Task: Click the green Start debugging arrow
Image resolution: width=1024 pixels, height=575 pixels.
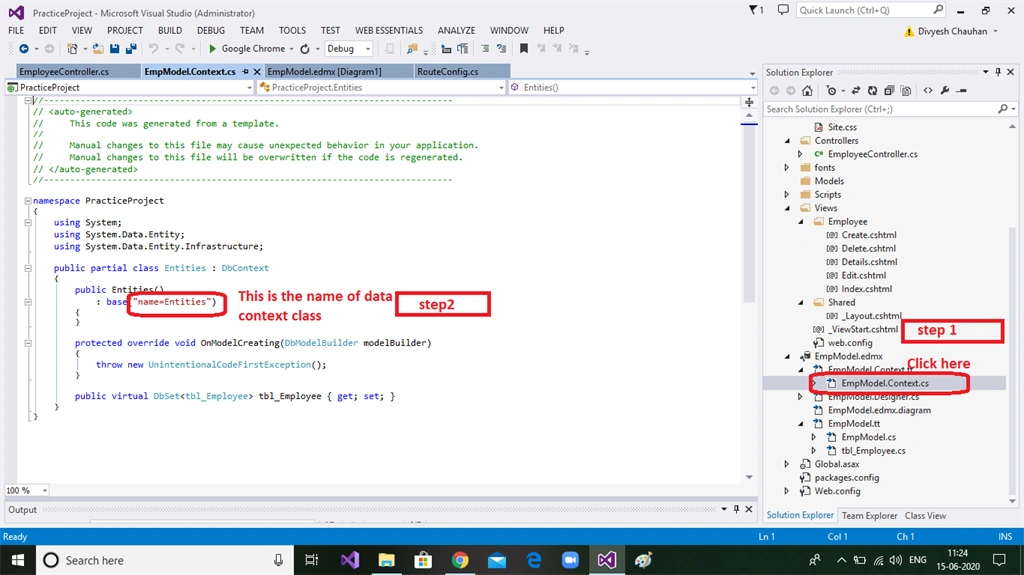Action: [212, 48]
